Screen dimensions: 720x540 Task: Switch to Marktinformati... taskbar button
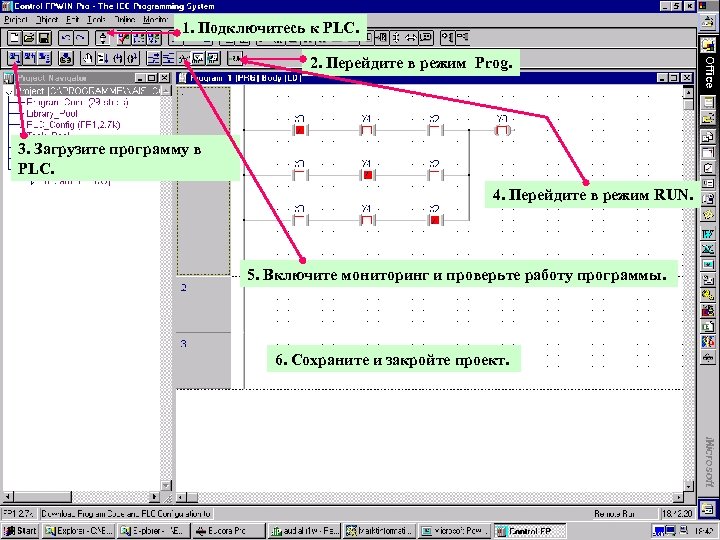tap(380, 531)
